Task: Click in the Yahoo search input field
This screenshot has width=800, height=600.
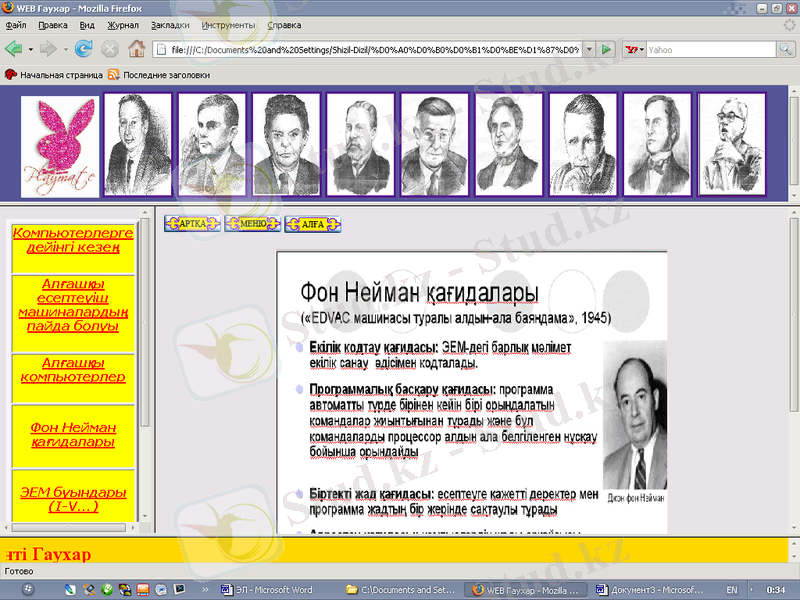Action: 710,48
